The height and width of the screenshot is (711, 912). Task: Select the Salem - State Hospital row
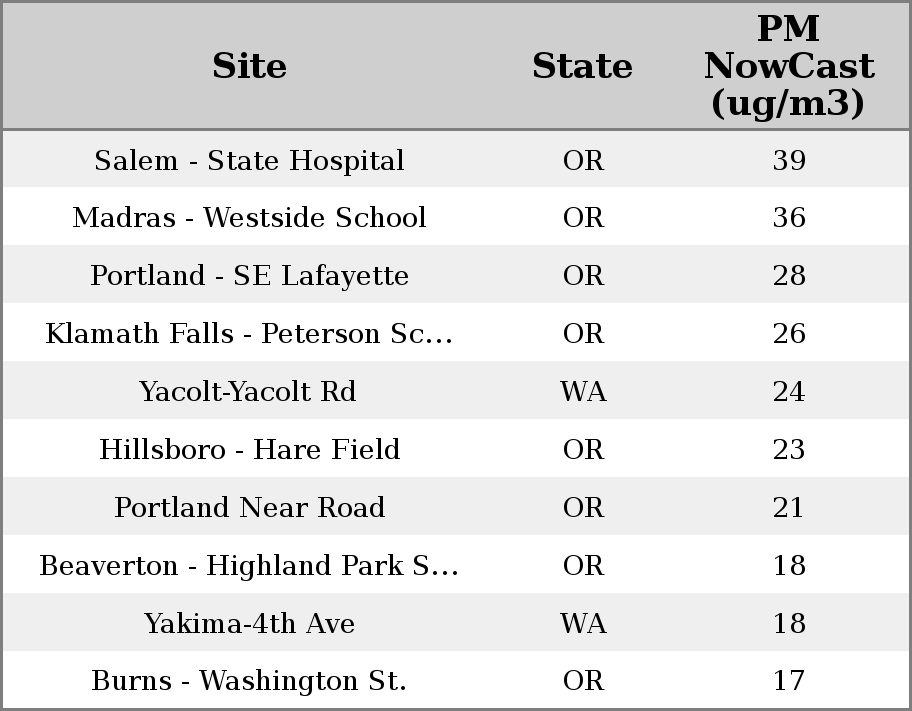[x=249, y=160]
